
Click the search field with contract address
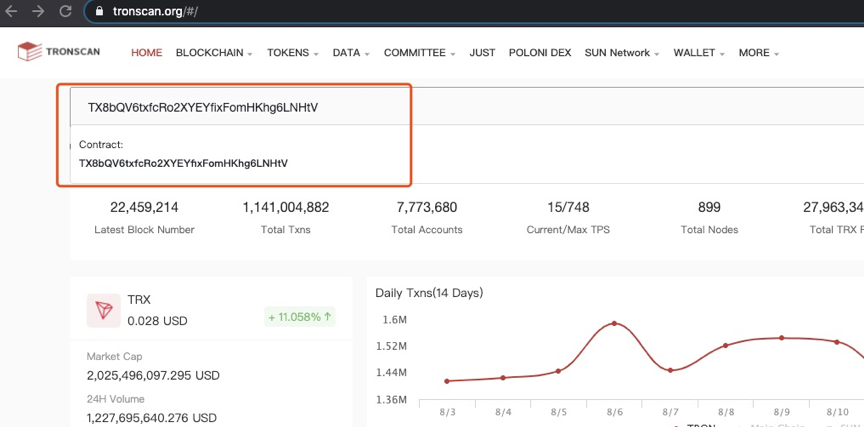click(240, 106)
